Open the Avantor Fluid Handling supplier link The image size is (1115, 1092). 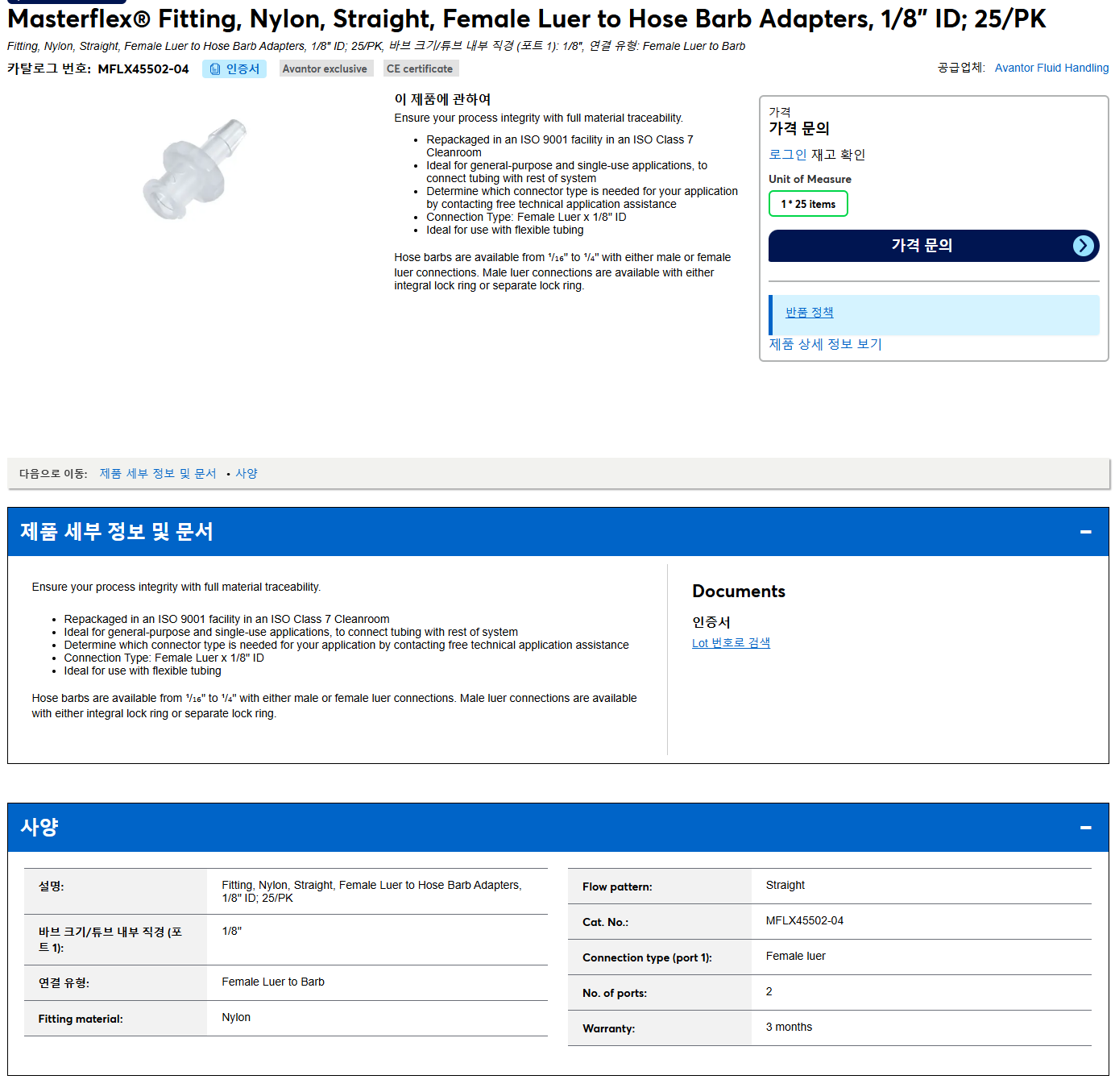[x=1051, y=68]
